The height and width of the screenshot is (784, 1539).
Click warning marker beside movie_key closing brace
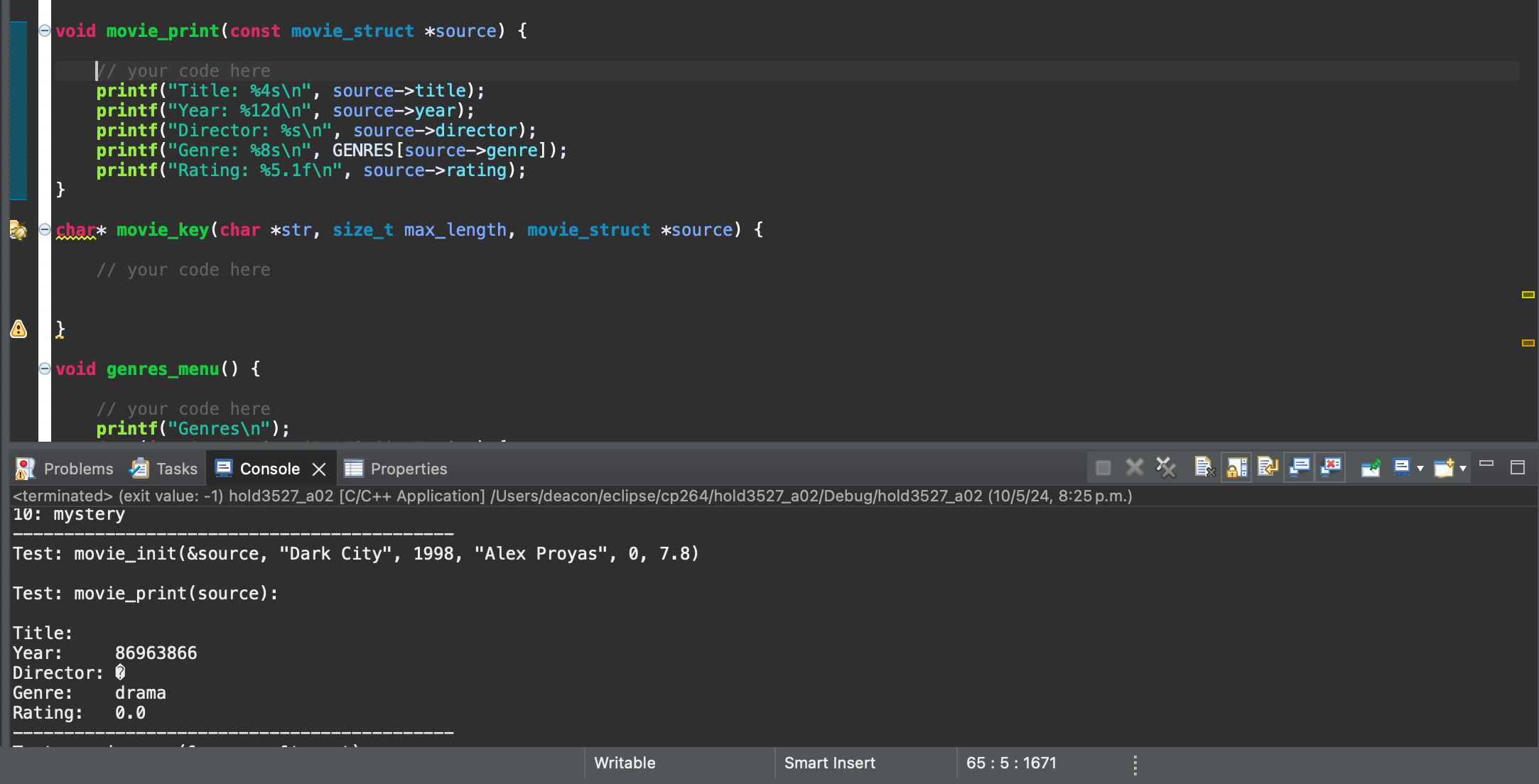pyautogui.click(x=18, y=329)
